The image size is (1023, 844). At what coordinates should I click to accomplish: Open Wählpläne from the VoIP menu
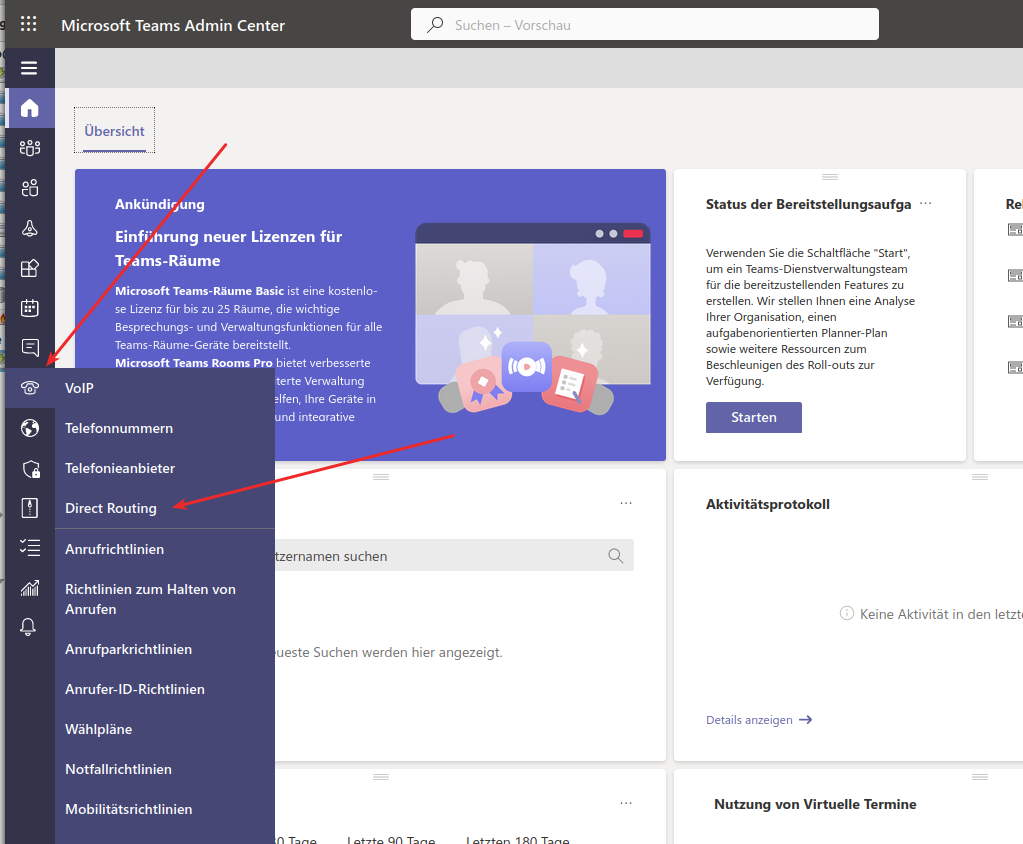[99, 729]
